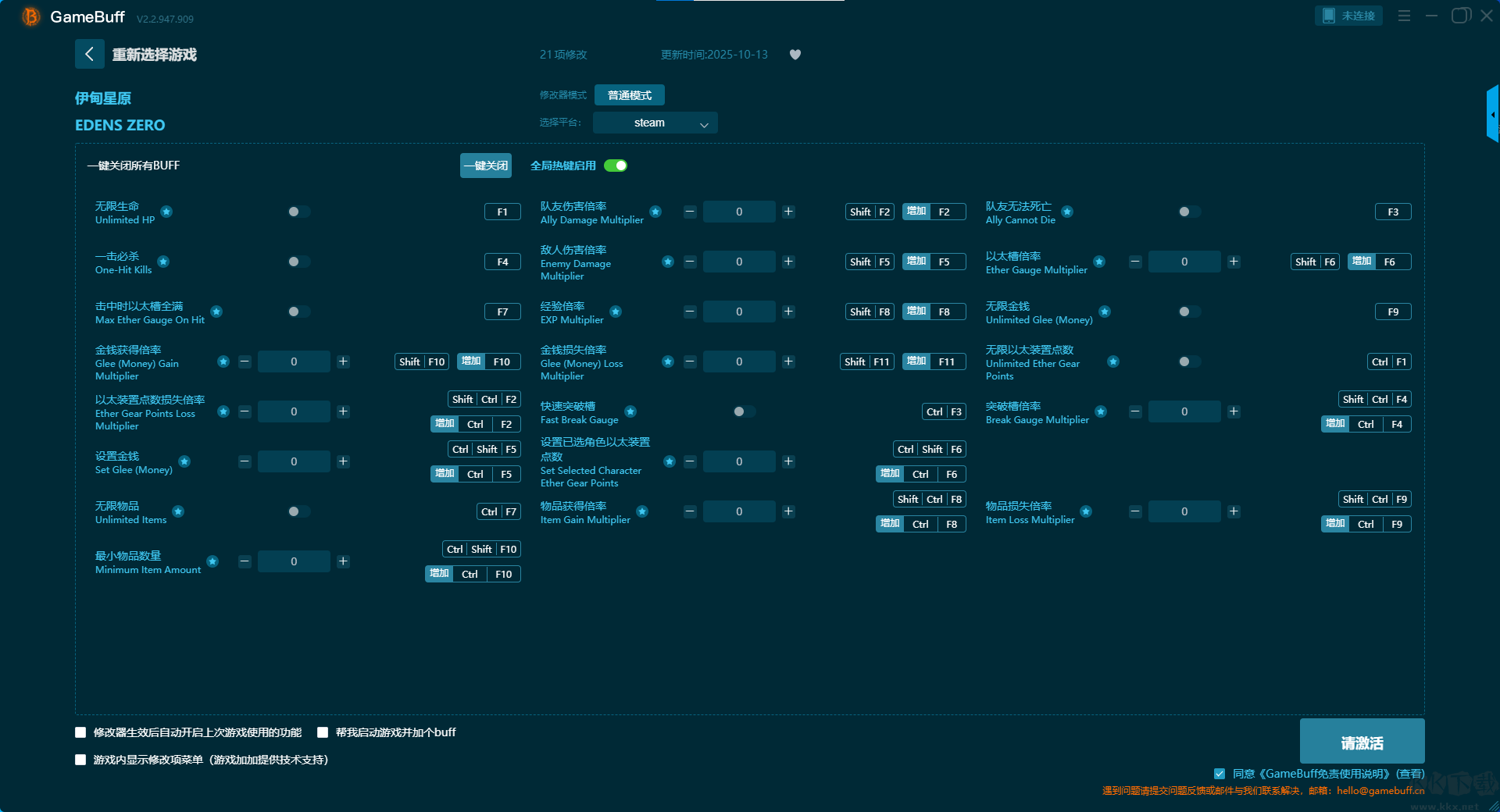Click the heart favorite icon
1500x812 pixels.
795,55
